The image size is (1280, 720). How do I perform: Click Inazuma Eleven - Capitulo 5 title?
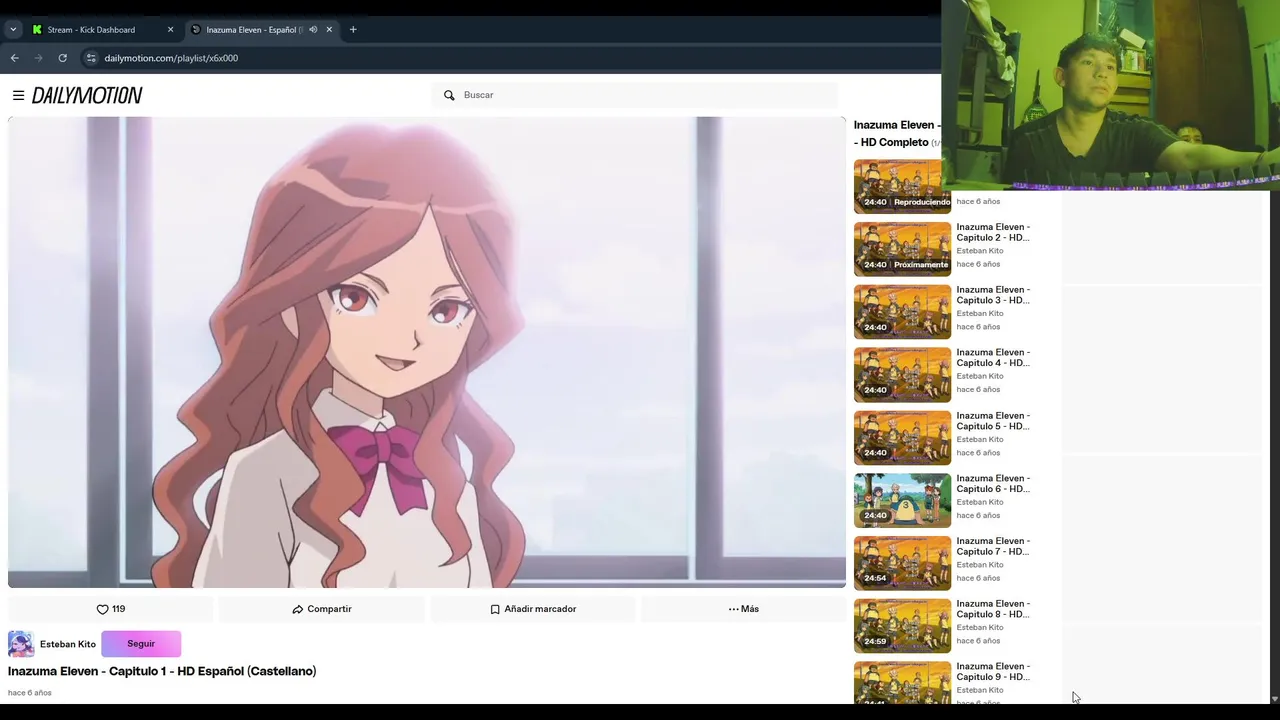pyautogui.click(x=993, y=421)
